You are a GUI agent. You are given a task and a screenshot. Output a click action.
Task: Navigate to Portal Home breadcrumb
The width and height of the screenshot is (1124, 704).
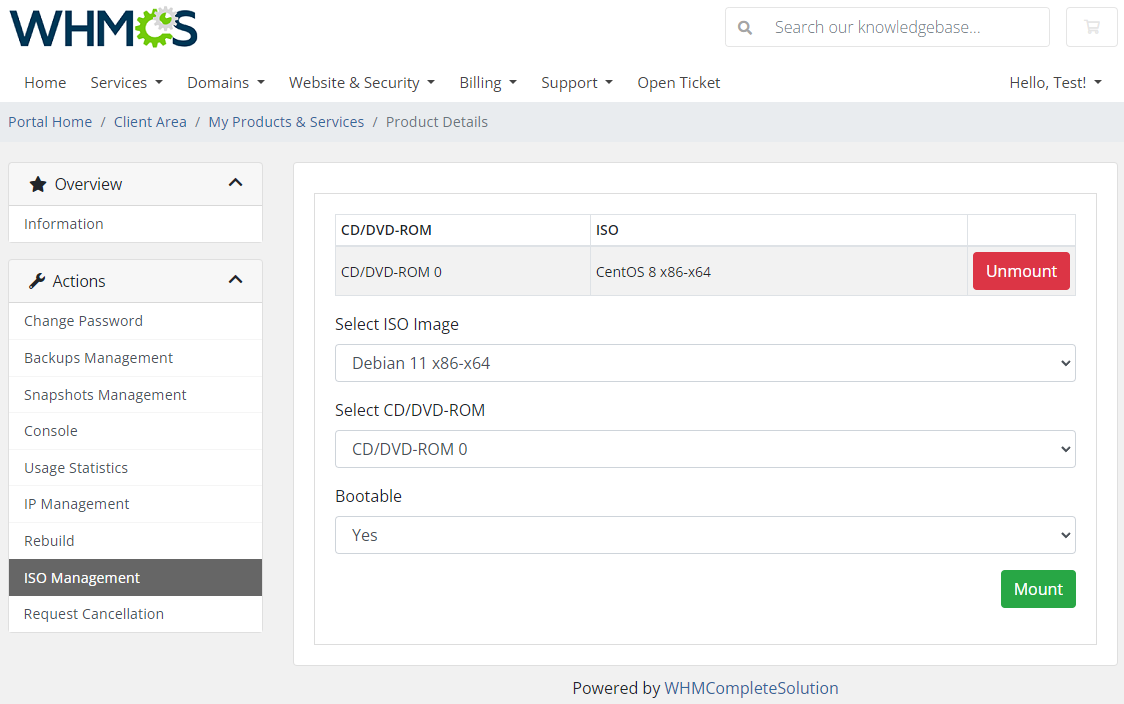pyautogui.click(x=49, y=121)
